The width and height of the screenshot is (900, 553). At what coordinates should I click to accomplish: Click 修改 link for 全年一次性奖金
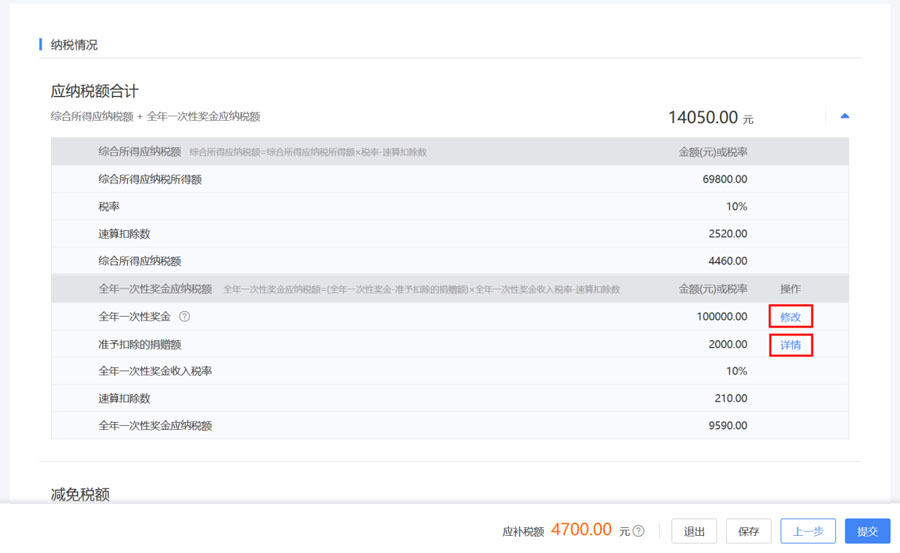coord(790,317)
